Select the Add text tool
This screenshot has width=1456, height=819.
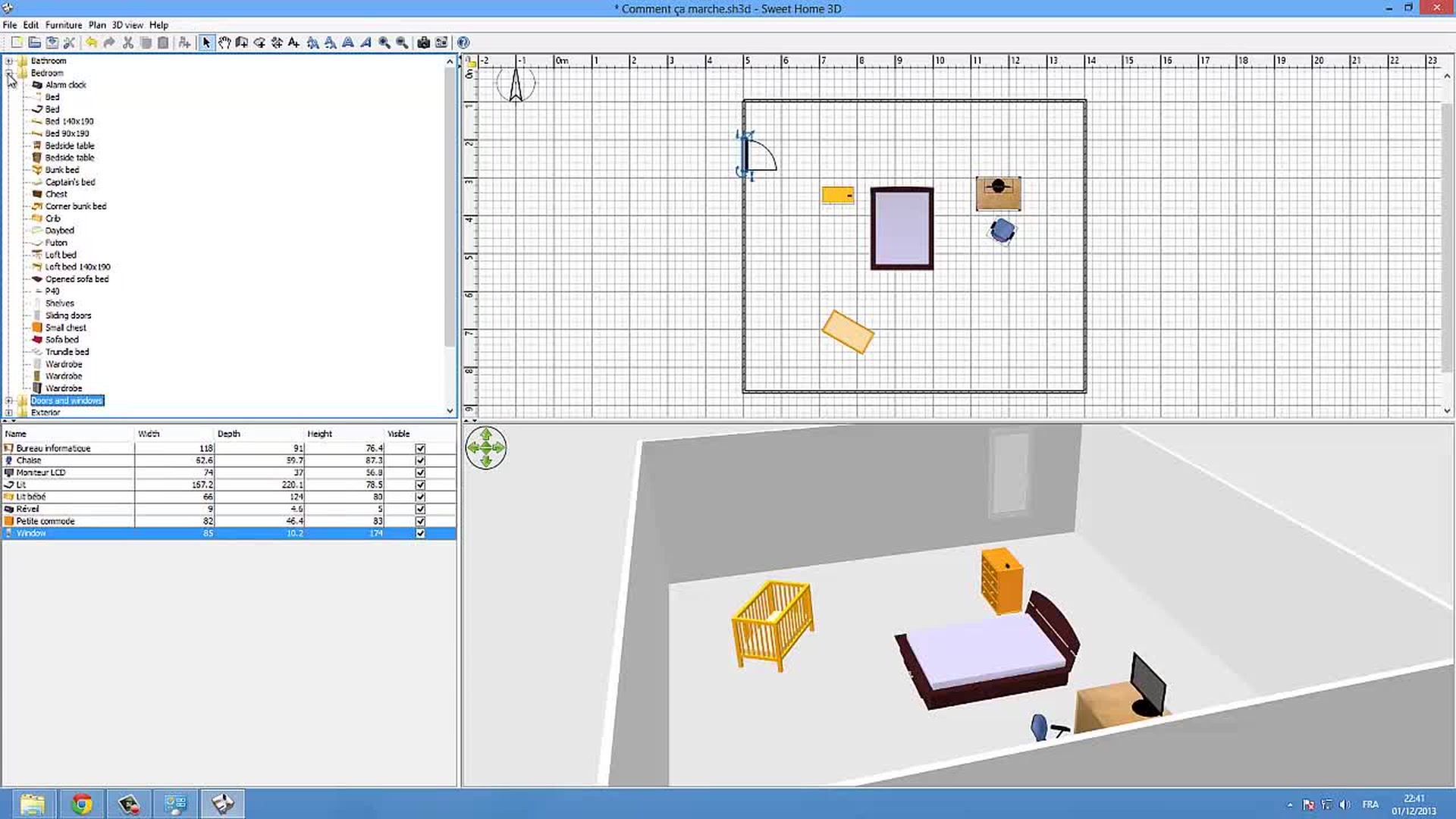[x=293, y=42]
